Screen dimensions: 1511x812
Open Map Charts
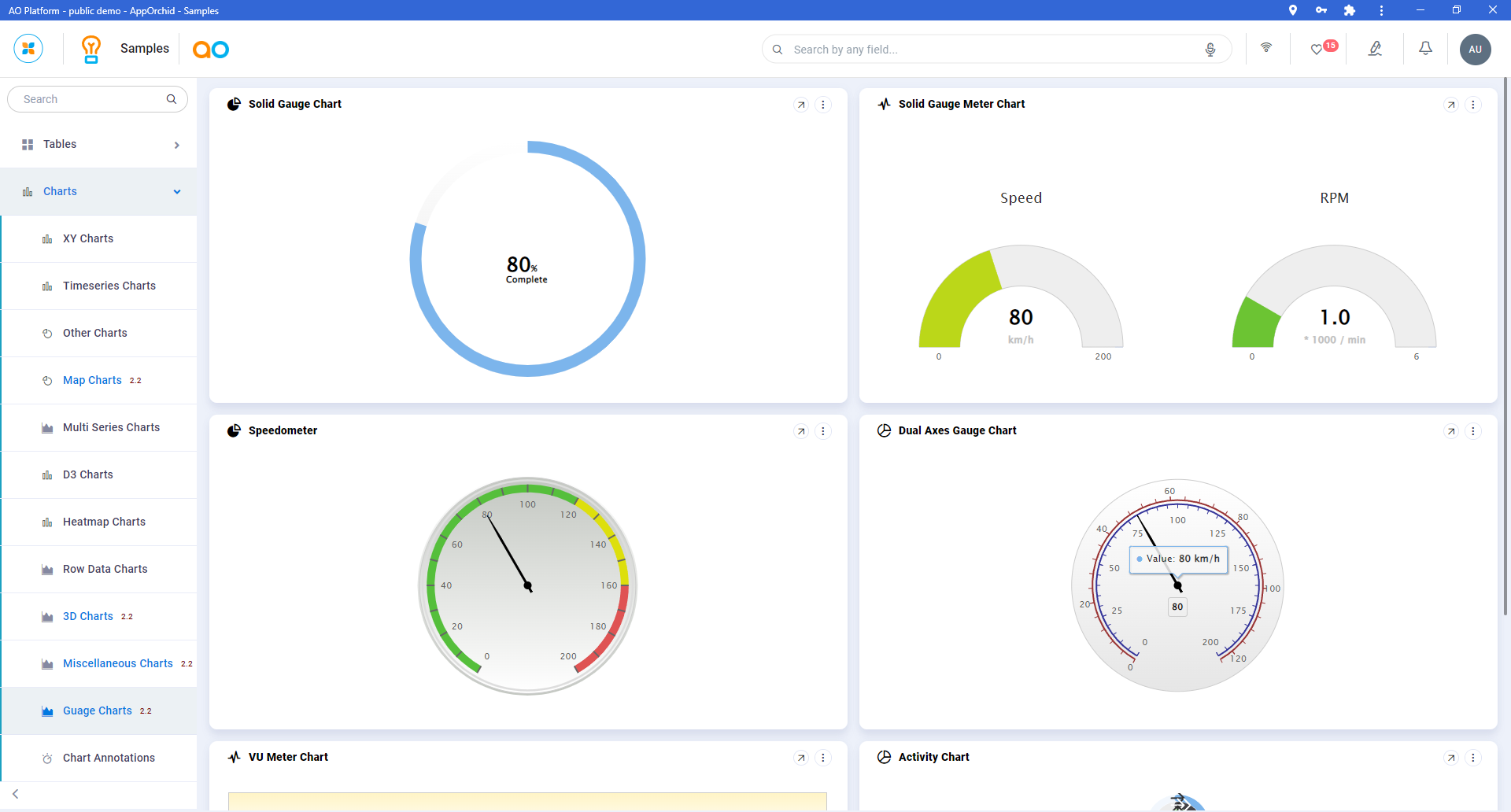click(99, 380)
